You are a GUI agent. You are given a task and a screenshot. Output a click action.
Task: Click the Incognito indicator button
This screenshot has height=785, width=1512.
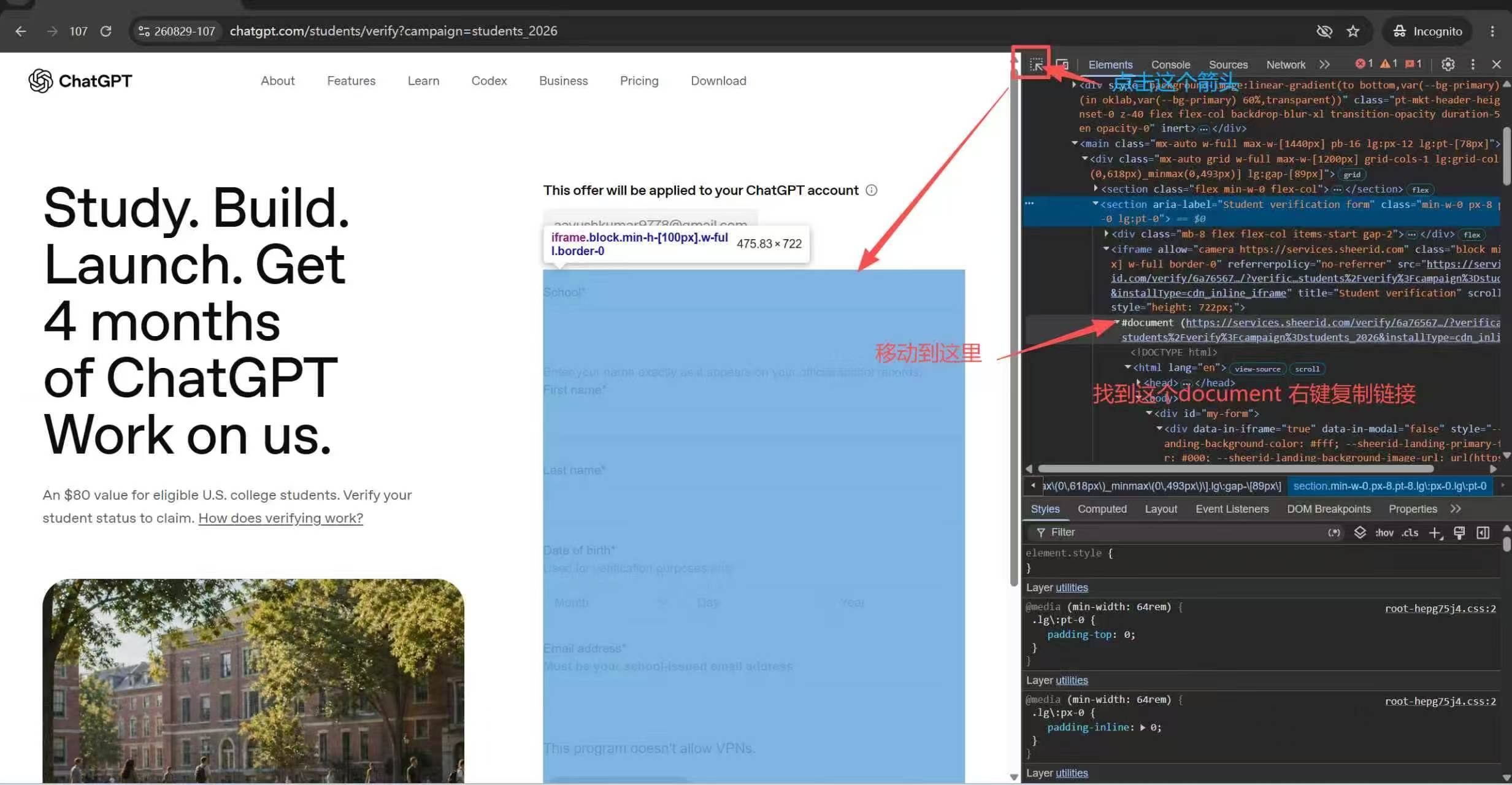[1427, 31]
